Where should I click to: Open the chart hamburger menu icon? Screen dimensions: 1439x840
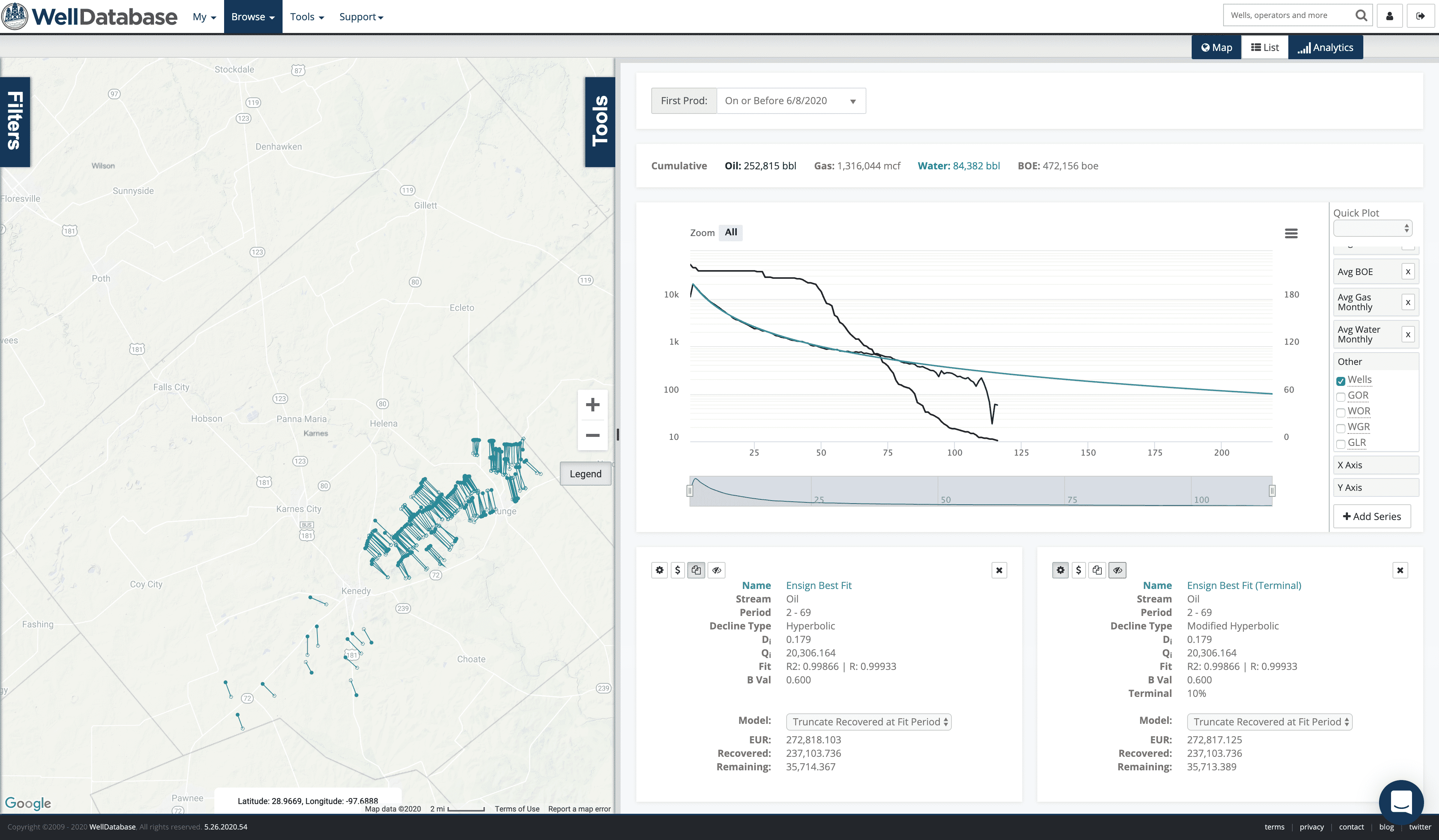click(1291, 233)
